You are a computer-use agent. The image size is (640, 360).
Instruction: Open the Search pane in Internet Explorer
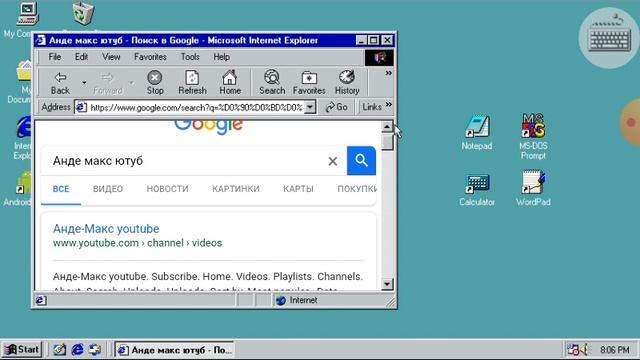(x=272, y=83)
